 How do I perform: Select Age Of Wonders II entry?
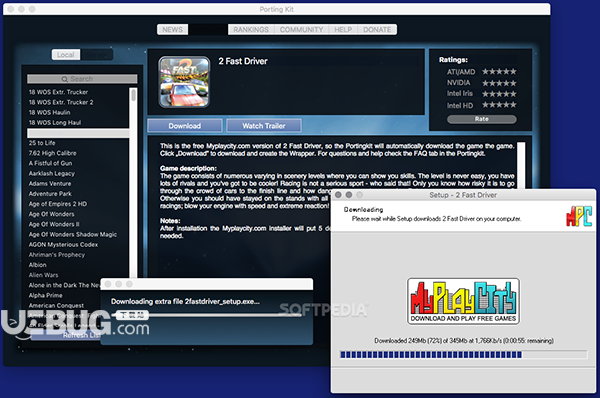point(54,224)
